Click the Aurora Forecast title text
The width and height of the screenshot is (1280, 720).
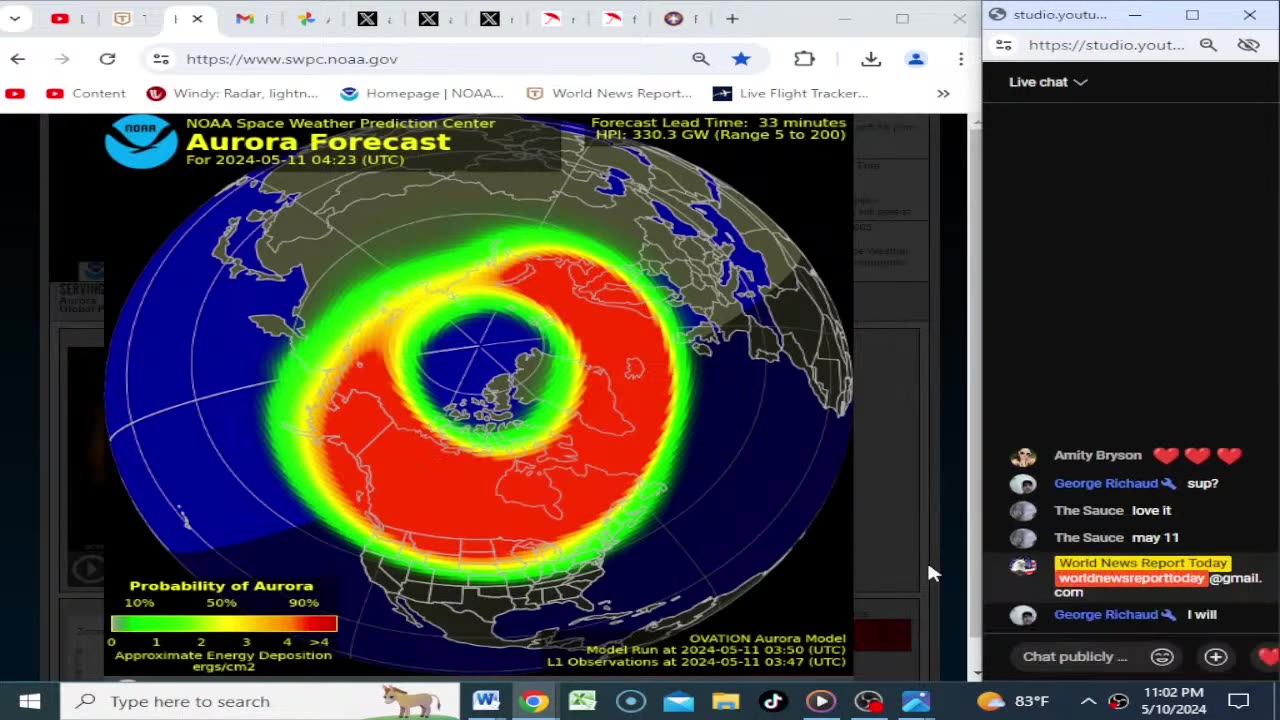[318, 142]
